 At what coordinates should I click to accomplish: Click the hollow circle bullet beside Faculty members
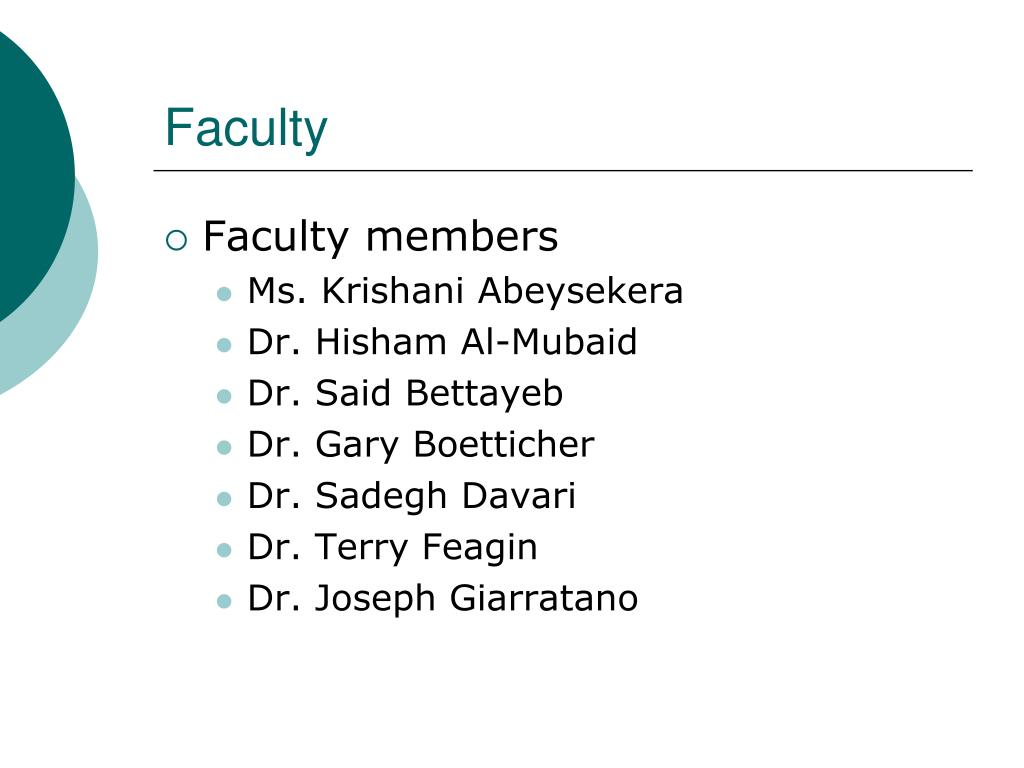point(176,240)
